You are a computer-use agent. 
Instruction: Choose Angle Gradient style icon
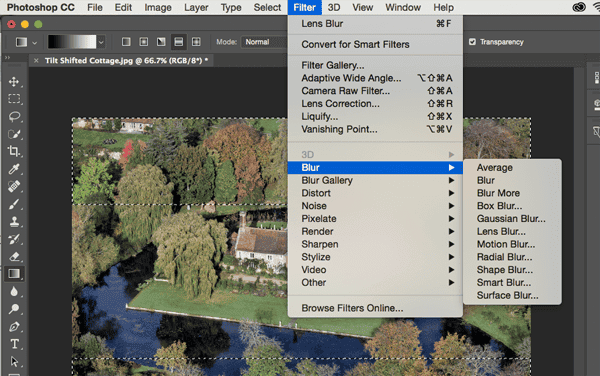[x=161, y=42]
